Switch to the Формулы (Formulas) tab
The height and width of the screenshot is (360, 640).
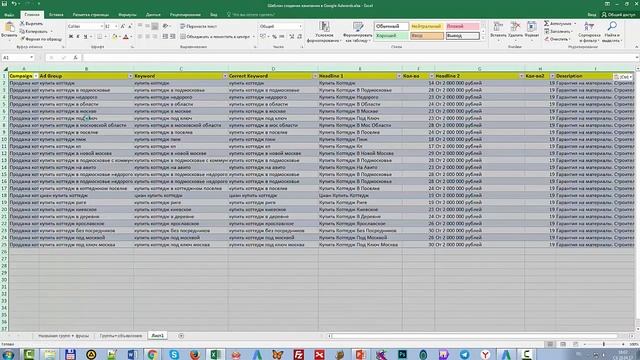[x=127, y=15]
